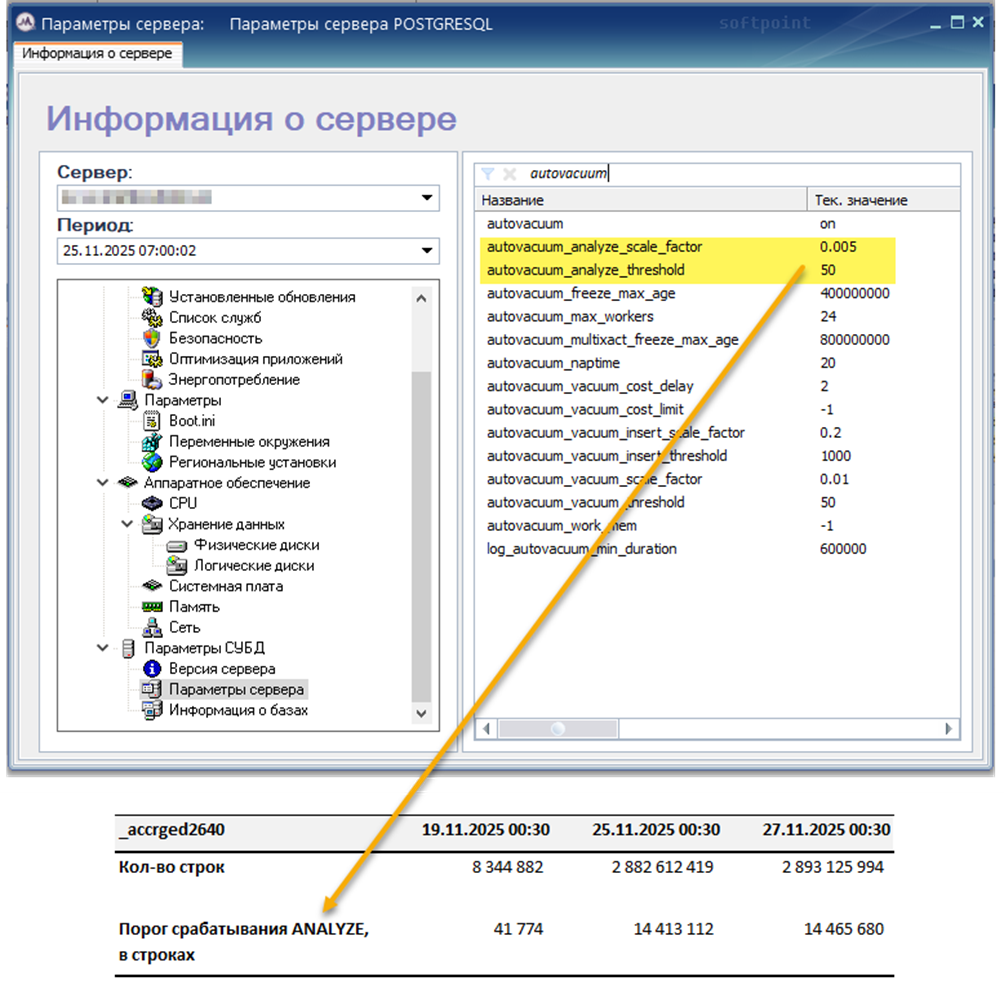Click the Сеть network icon
The height and width of the screenshot is (994, 1004).
tap(152, 628)
